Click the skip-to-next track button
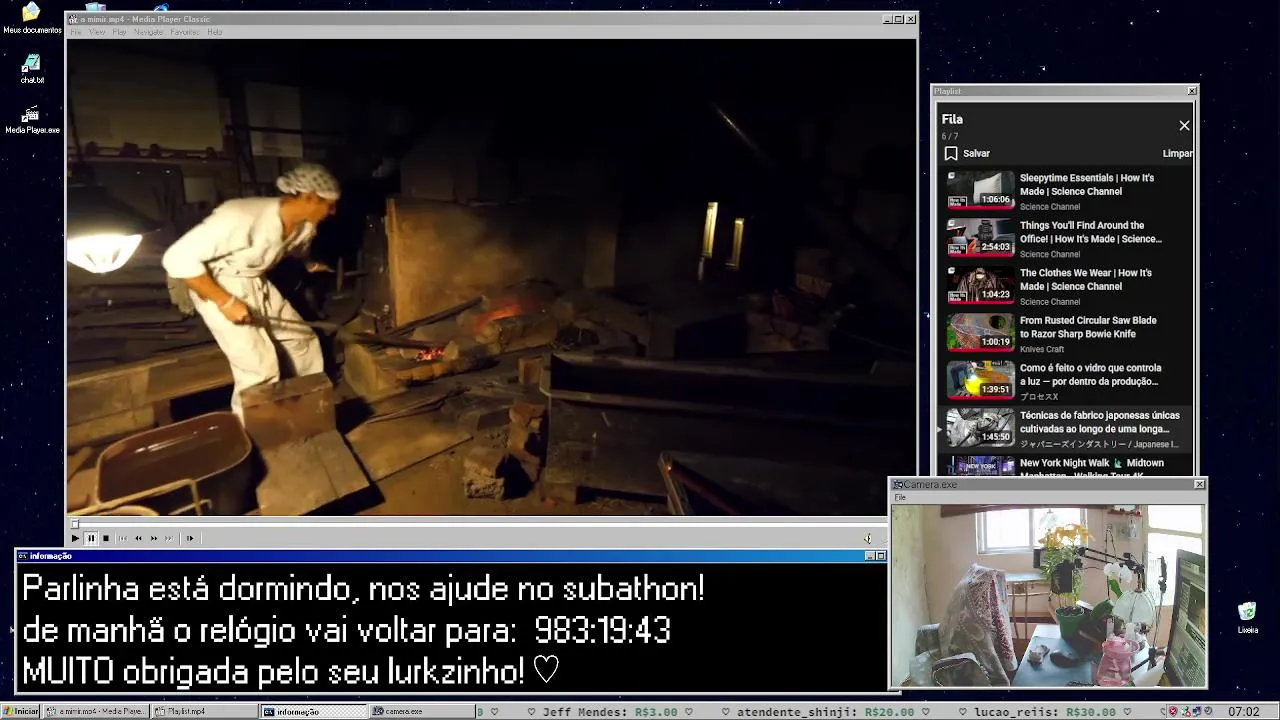Image resolution: width=1280 pixels, height=720 pixels. click(169, 538)
